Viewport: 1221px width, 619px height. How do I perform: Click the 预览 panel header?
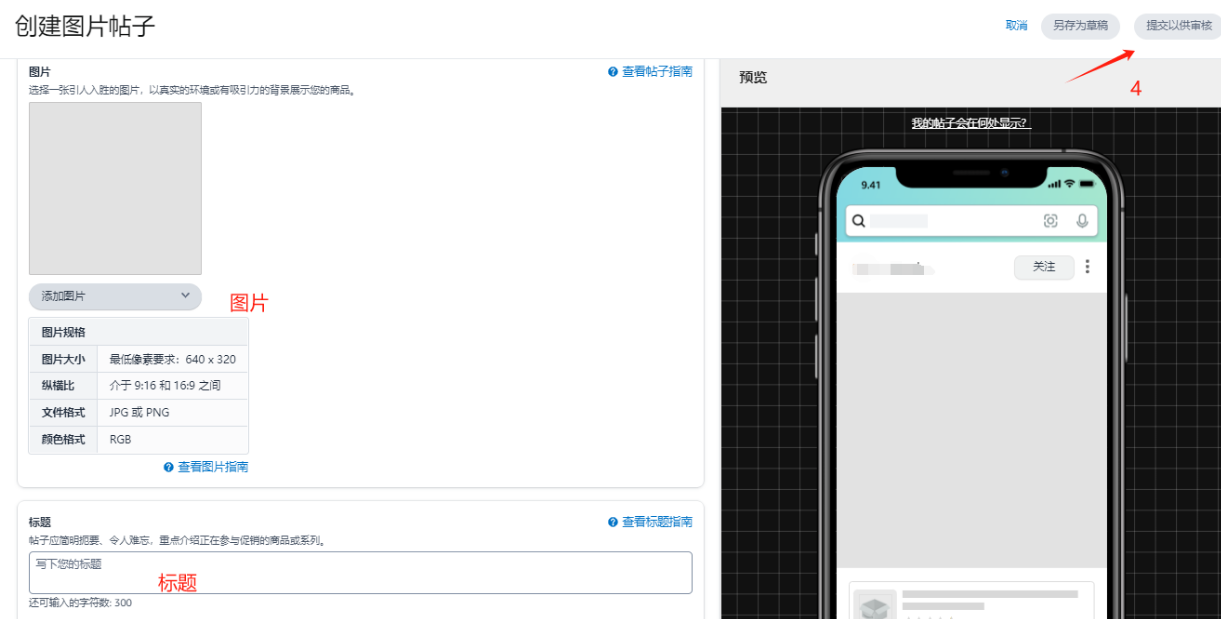click(x=753, y=77)
